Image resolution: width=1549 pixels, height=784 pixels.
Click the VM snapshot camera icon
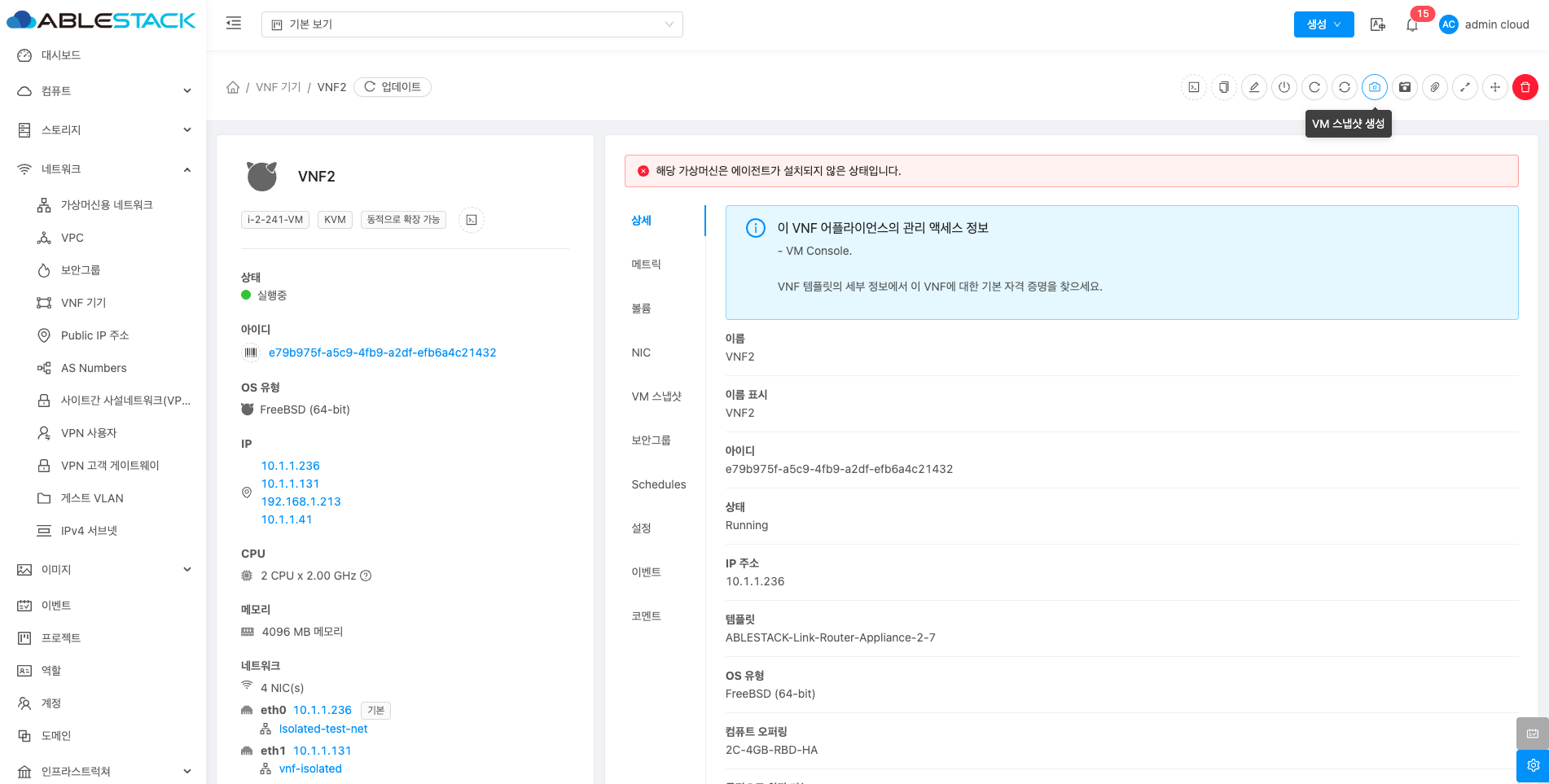tap(1374, 87)
